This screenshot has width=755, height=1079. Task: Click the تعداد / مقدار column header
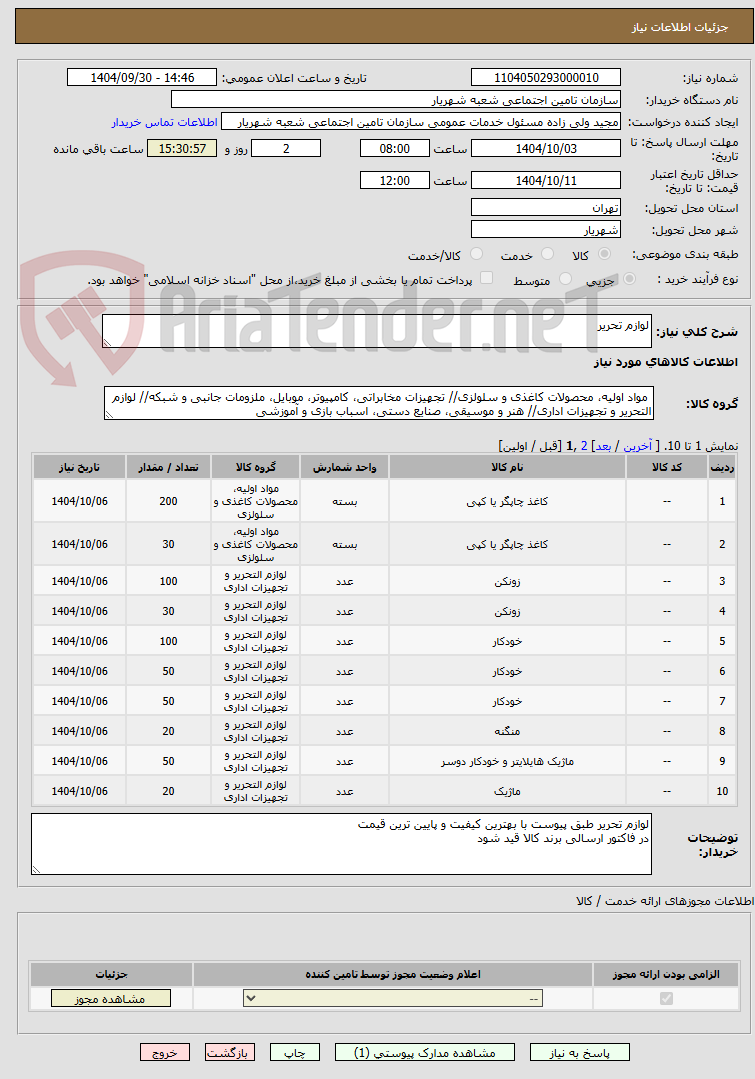pos(168,467)
